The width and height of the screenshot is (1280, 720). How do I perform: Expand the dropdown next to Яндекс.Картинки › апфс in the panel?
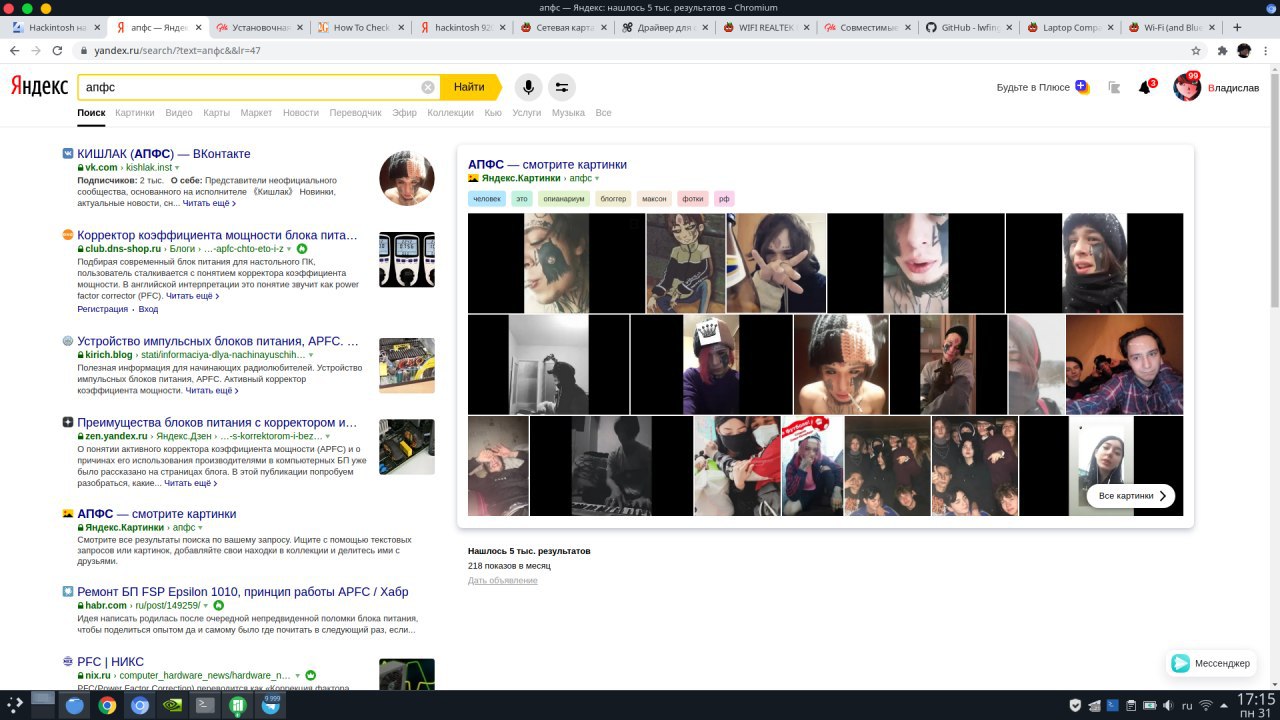pyautogui.click(x=597, y=178)
